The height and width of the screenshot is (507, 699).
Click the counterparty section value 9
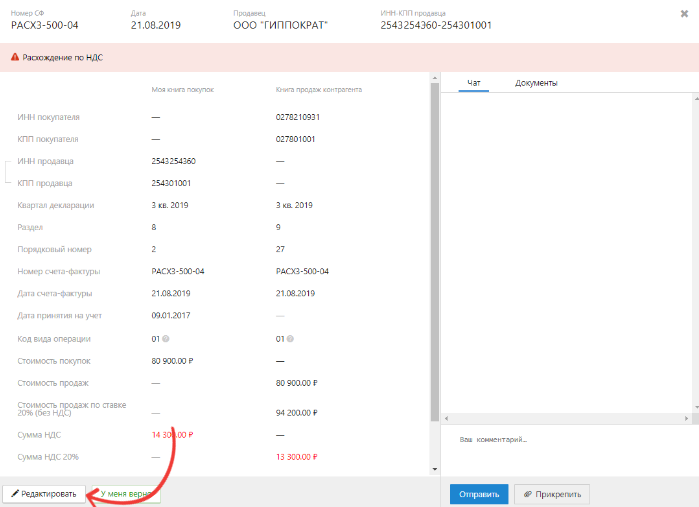coord(278,227)
